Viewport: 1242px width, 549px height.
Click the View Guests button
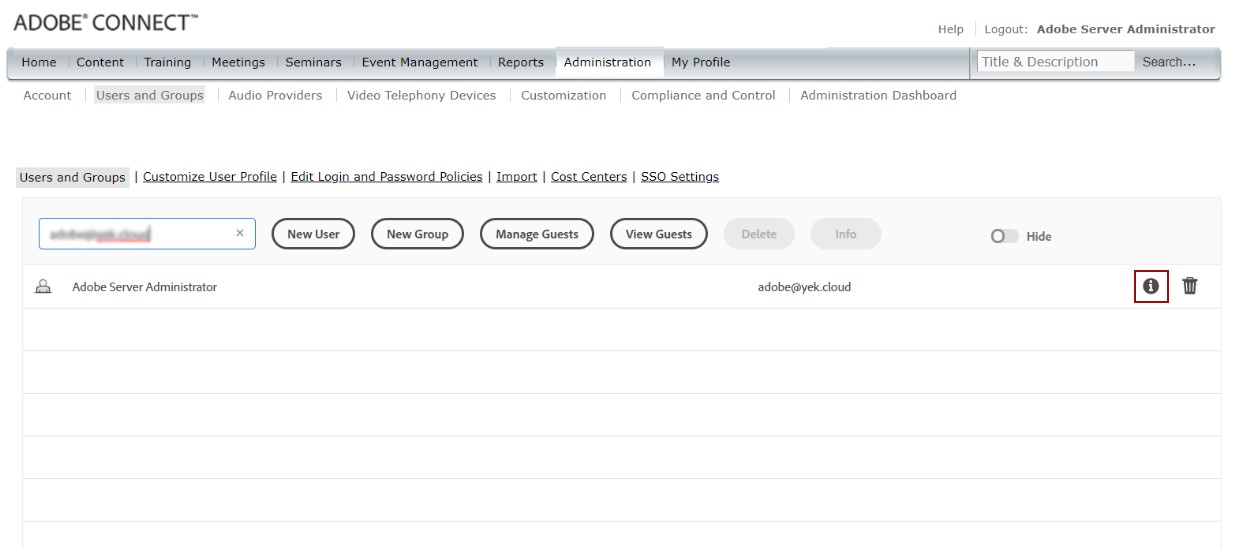pos(659,234)
